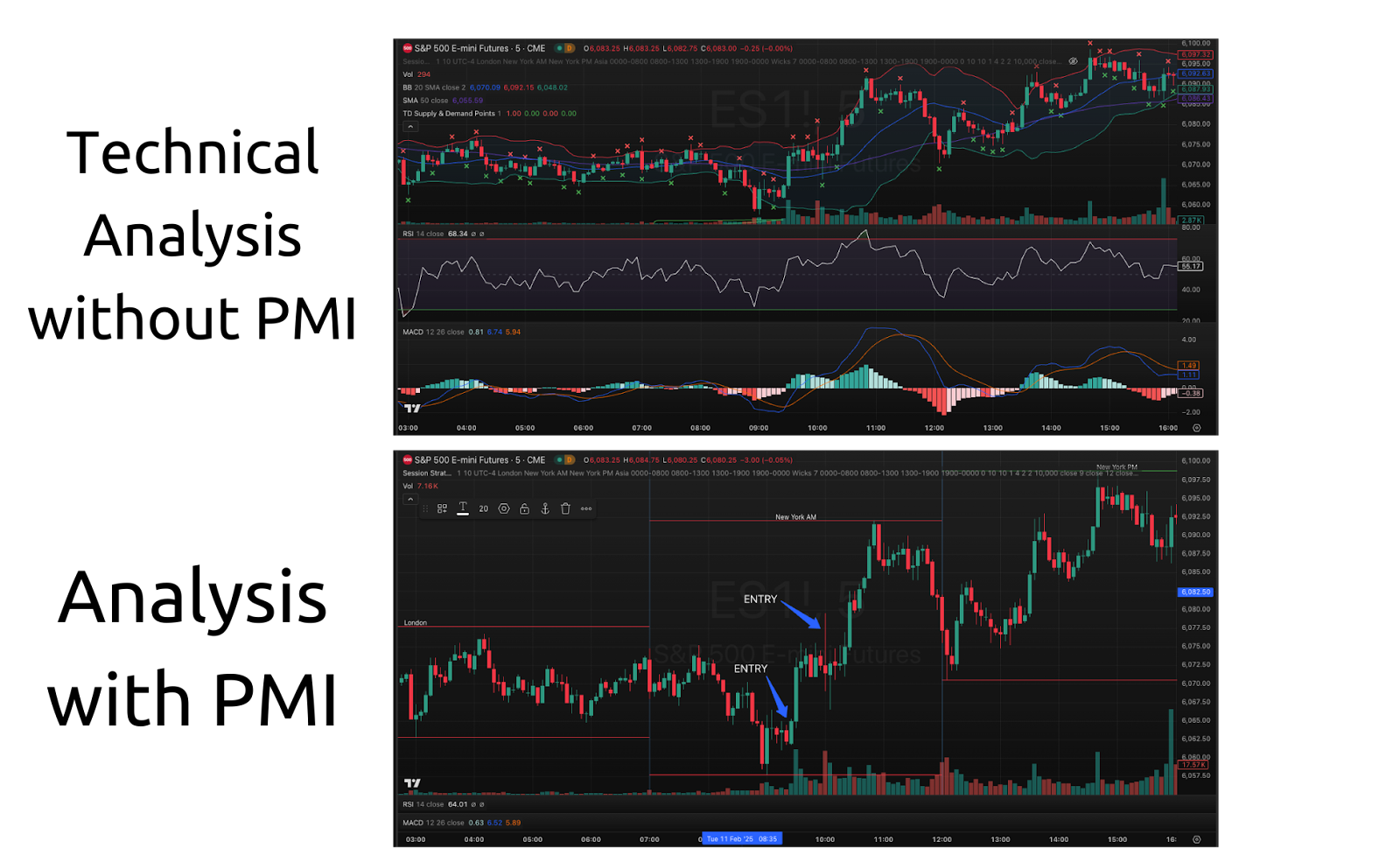This screenshot has height=862, width=1400.
Task: Click the 12:00 time label in the top chart
Action: pyautogui.click(x=934, y=428)
